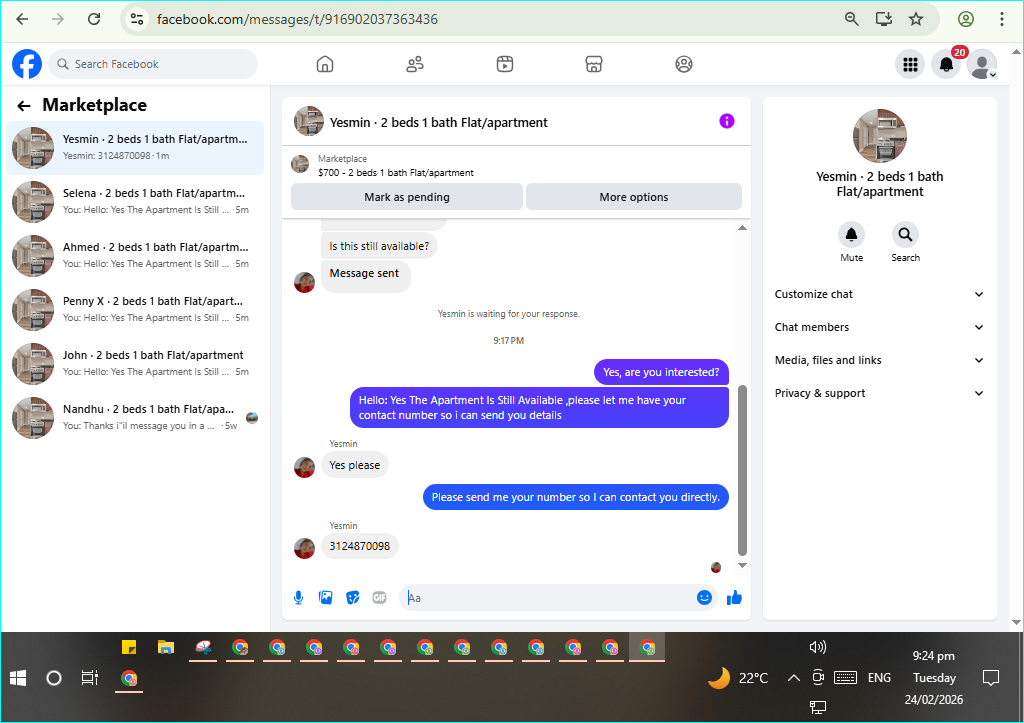
Task: Go back with the Marketplace arrow
Action: (24, 105)
